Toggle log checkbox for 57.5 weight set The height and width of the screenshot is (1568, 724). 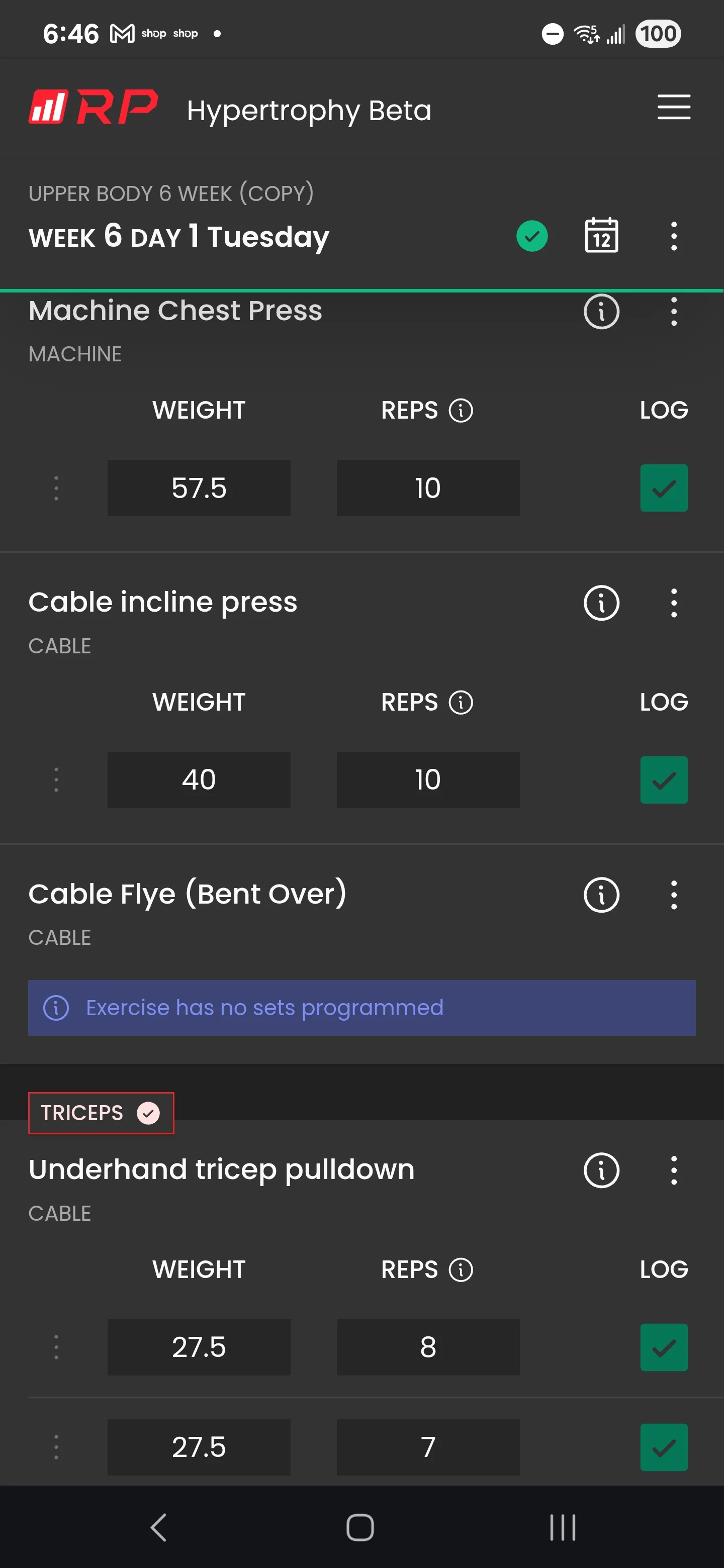tap(664, 488)
